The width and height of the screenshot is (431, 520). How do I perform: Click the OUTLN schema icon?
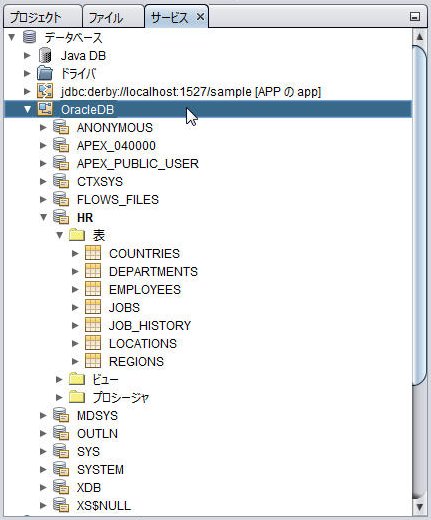[61, 433]
